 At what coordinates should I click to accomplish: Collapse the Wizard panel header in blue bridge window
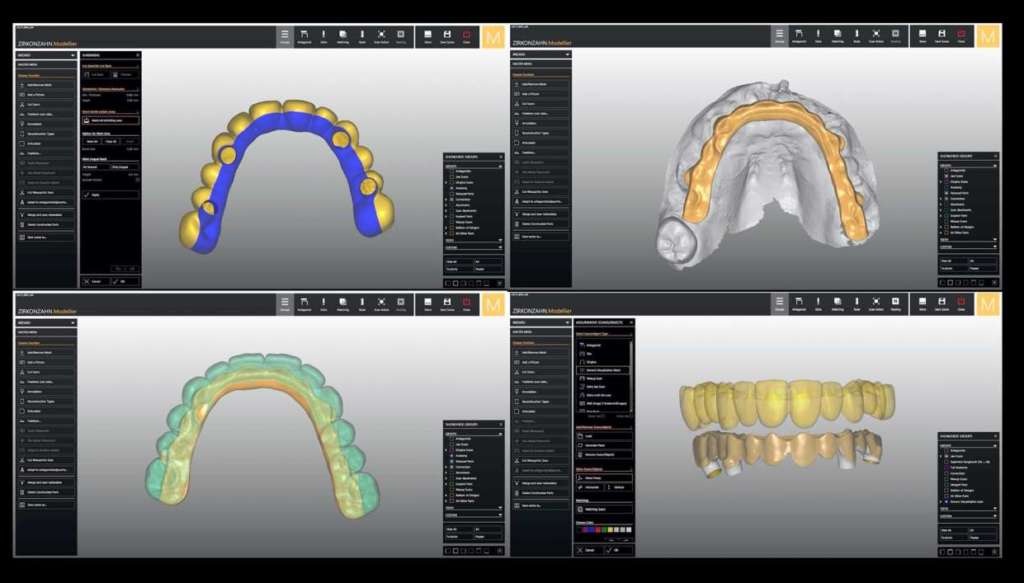(74, 55)
